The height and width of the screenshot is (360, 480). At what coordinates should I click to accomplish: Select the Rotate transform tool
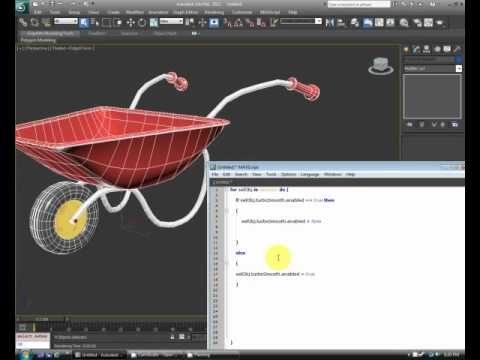pyautogui.click(x=142, y=23)
